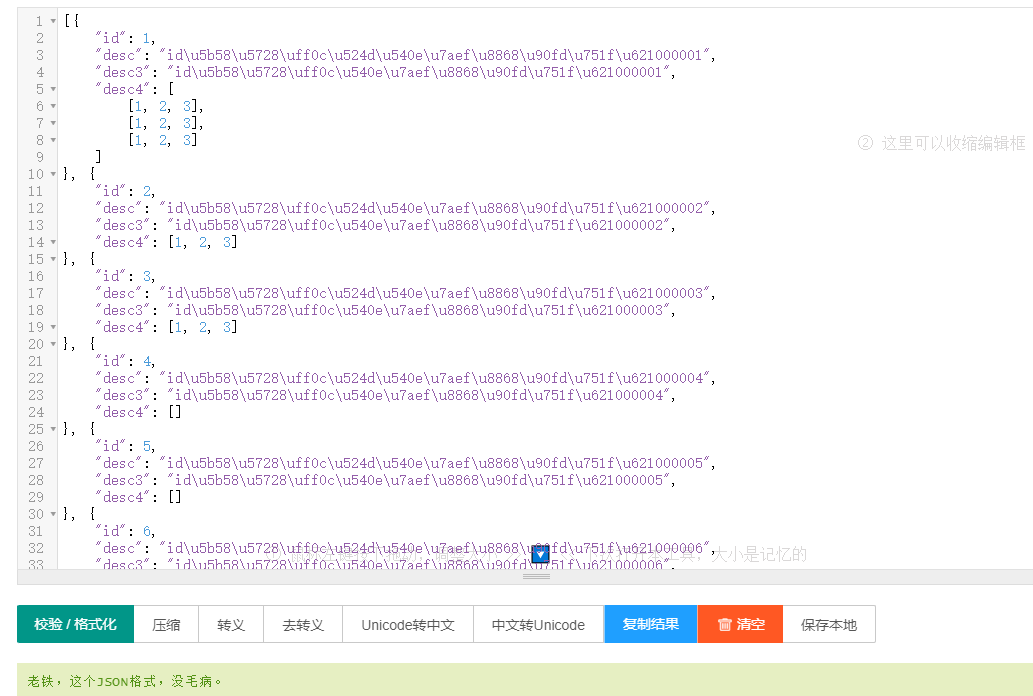Collapse the root JSON array on line 1
1033x696 pixels.
click(x=52, y=20)
